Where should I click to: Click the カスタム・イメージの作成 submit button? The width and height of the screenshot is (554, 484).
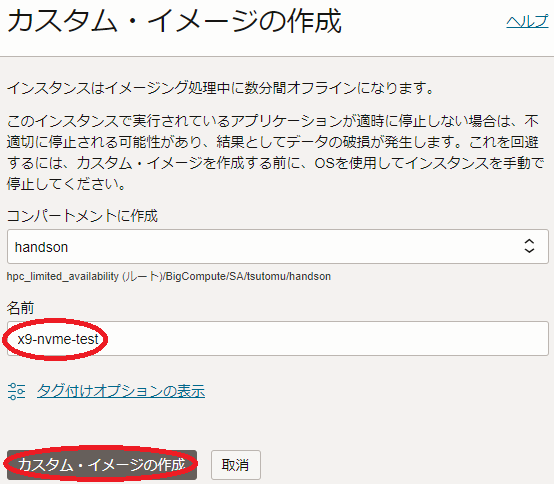click(102, 465)
